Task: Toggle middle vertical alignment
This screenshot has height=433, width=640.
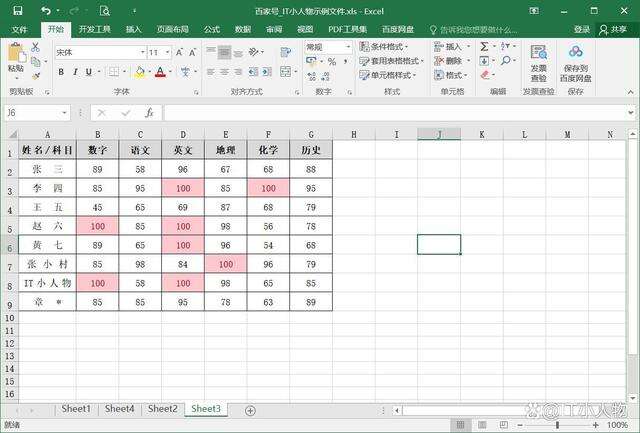Action: coord(224,52)
